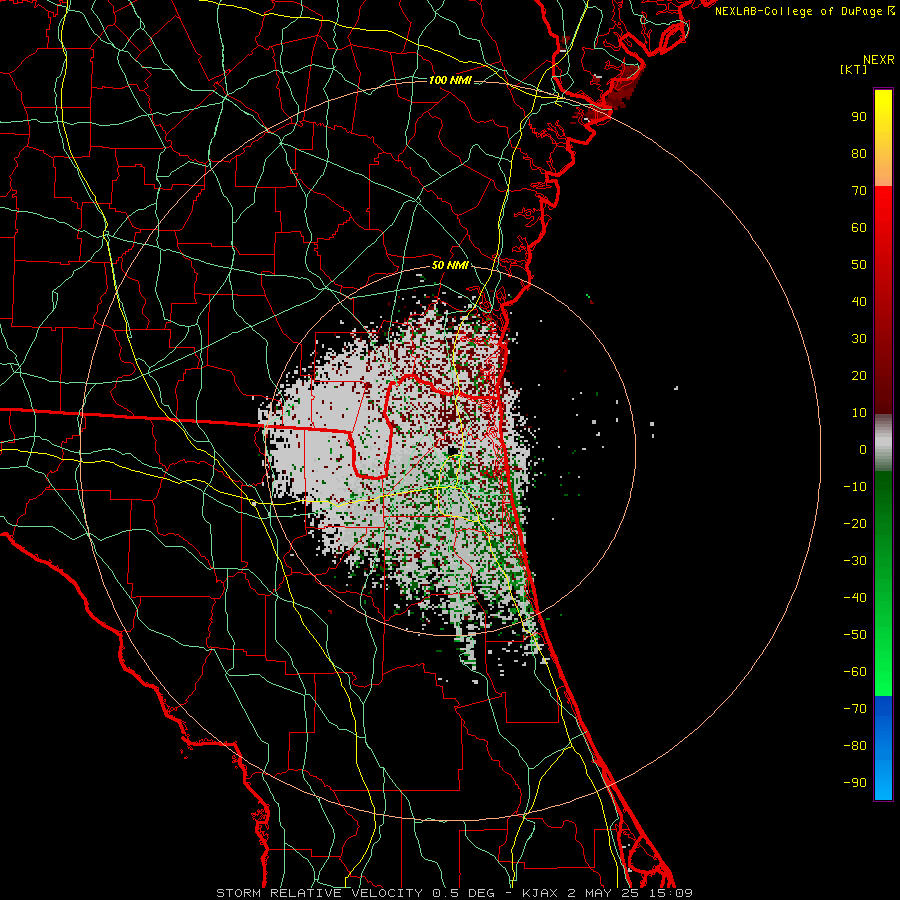Pick the yellow segment of the color bar
Screen dimensions: 900x900
[883, 118]
